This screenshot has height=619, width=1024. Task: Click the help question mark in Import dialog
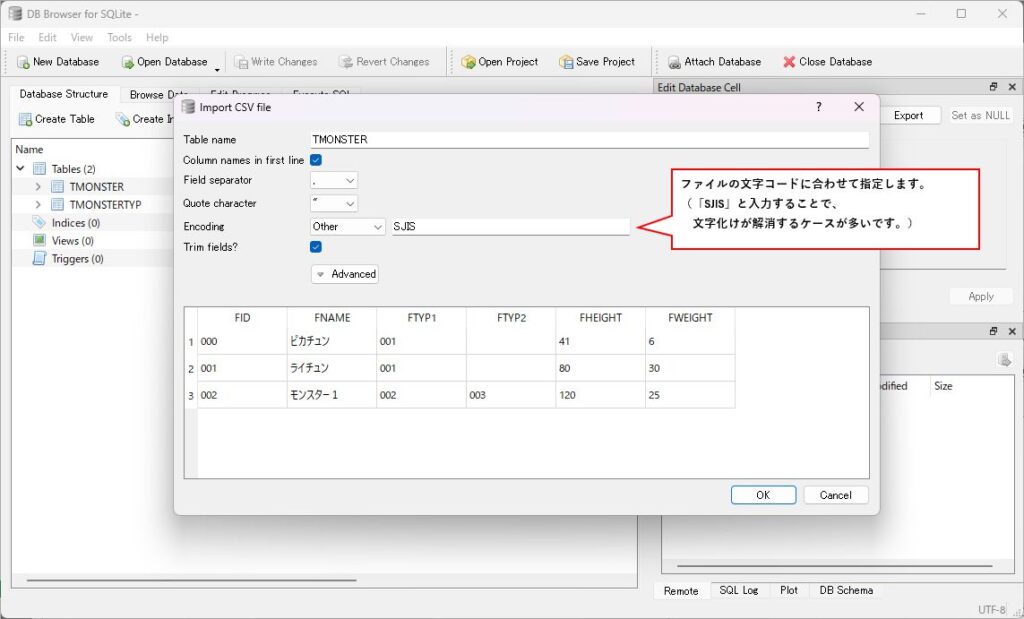tap(819, 107)
